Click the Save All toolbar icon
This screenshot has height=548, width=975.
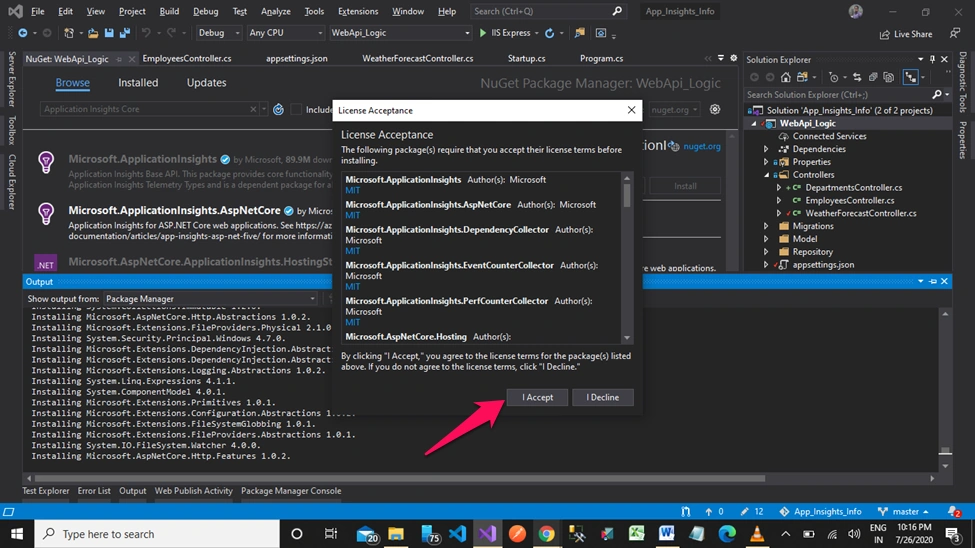(x=125, y=32)
